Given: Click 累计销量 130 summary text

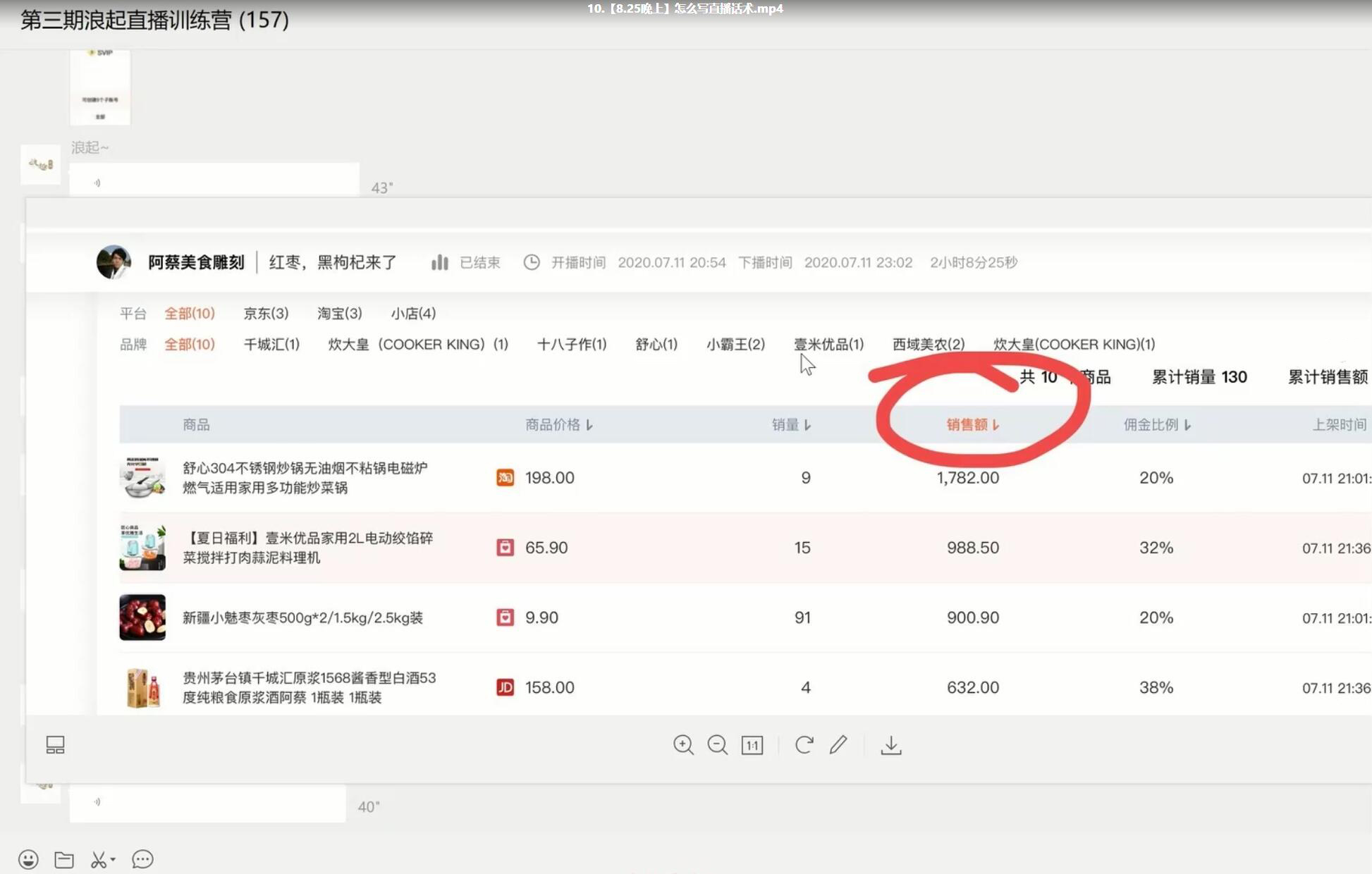Looking at the screenshot, I should coord(1199,377).
